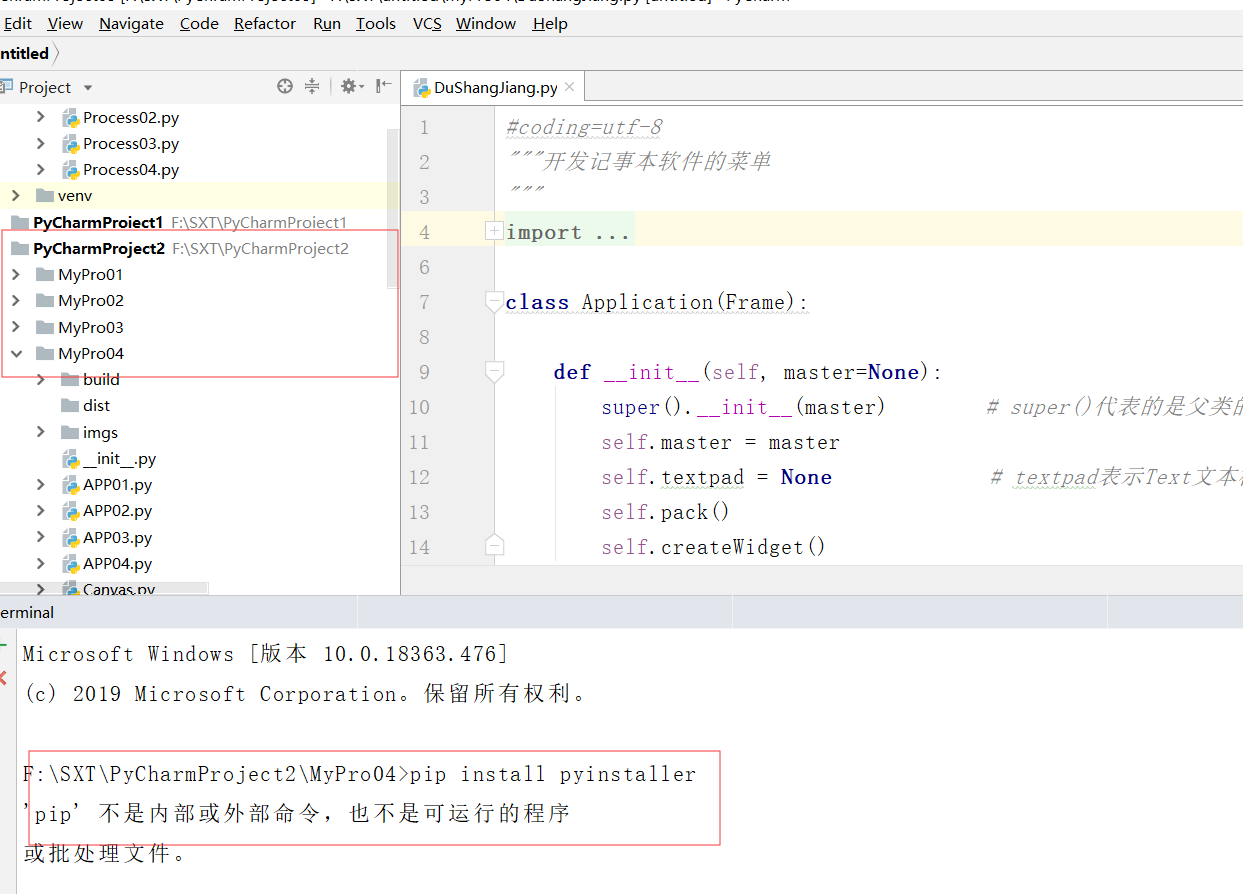Select the MyPro03 folder
1243x894 pixels.
click(91, 327)
